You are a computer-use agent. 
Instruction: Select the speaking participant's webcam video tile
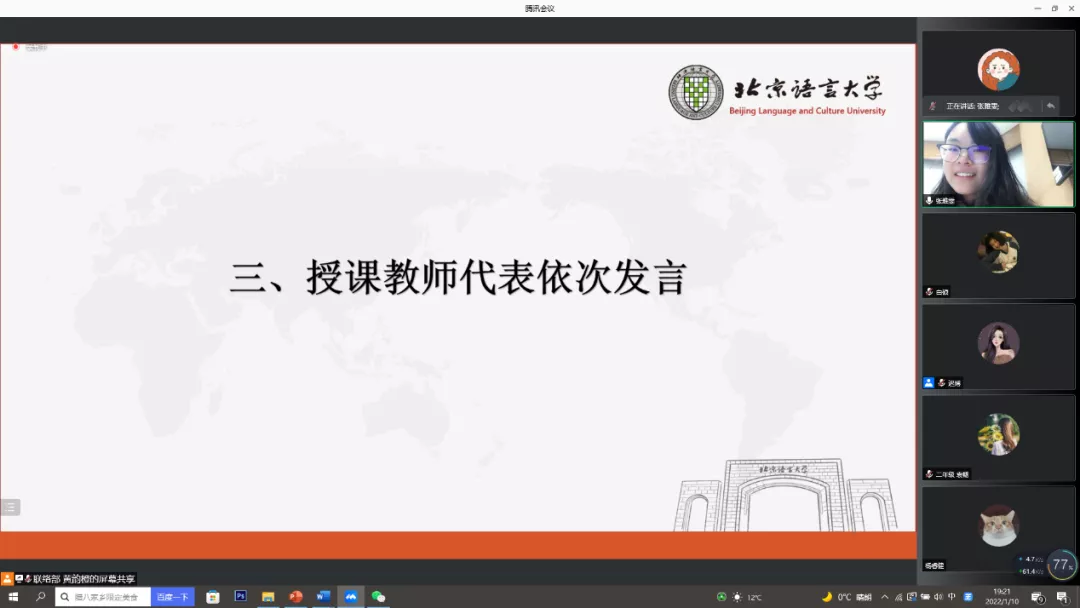[x=997, y=164]
